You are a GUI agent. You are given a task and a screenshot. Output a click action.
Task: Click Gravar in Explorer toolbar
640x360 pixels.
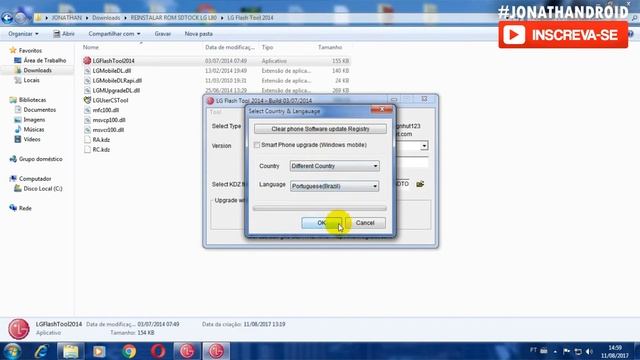coord(162,34)
